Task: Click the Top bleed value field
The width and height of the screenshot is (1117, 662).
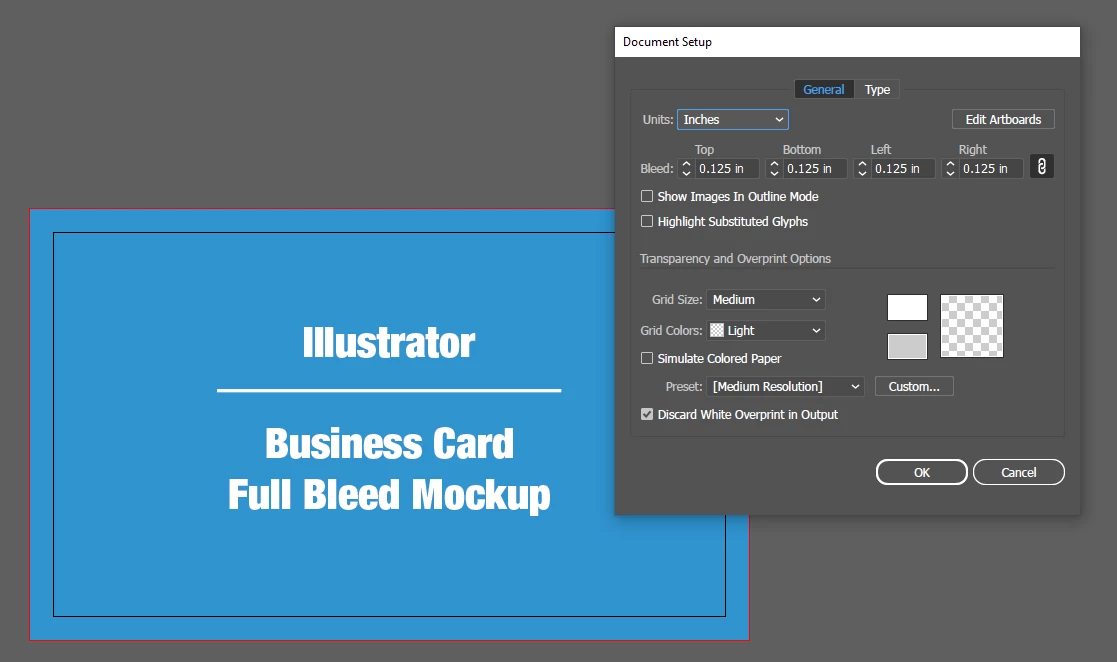Action: (726, 168)
